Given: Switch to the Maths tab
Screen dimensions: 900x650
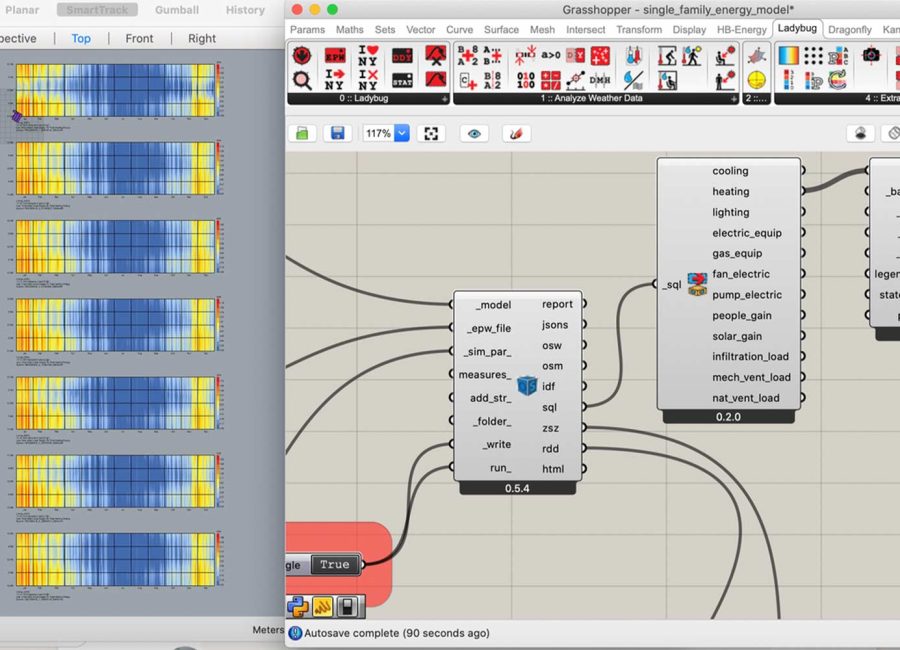Looking at the screenshot, I should [x=350, y=29].
